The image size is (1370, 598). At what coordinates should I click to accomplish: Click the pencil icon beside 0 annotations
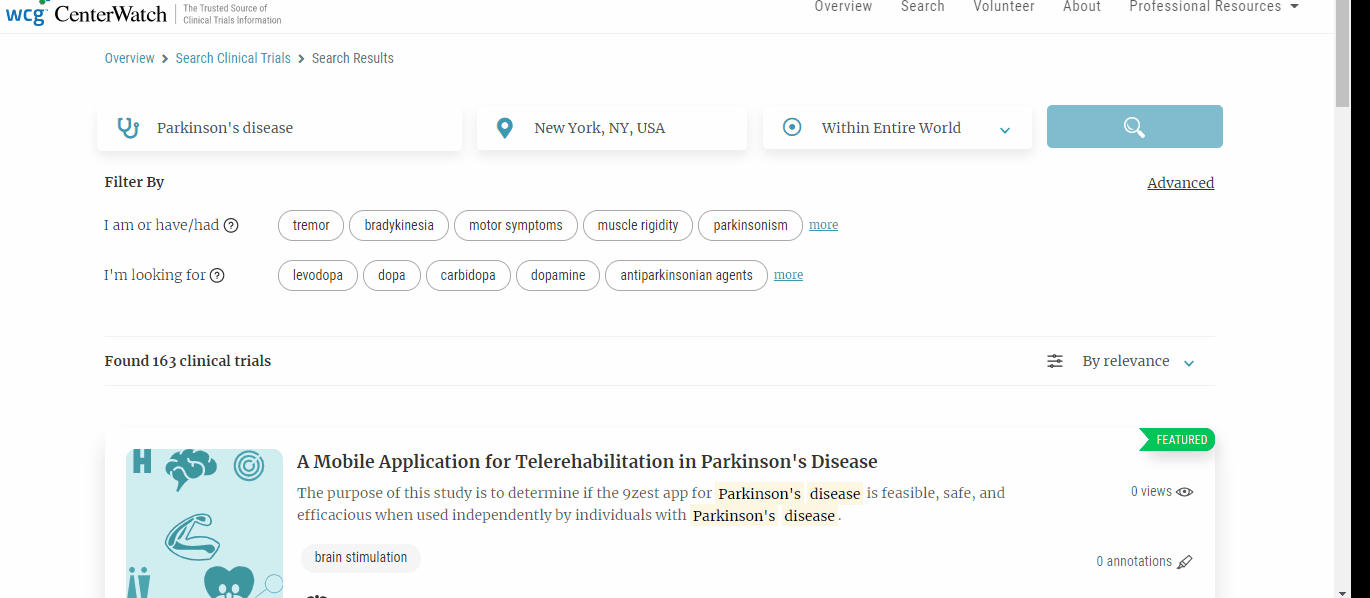[x=1185, y=561]
